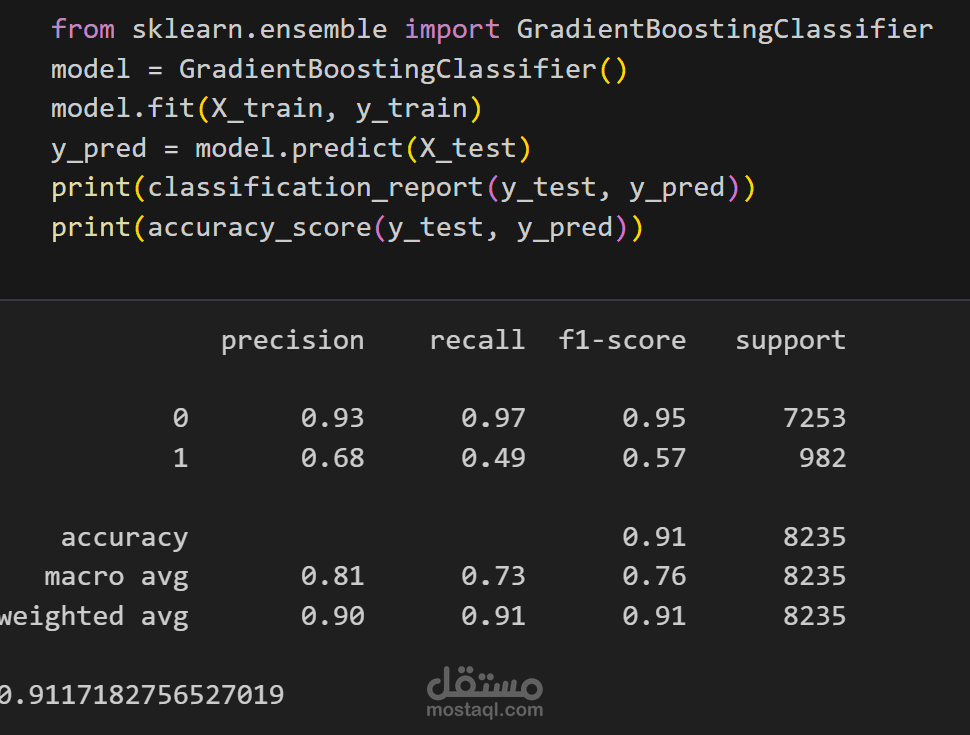Click accuracy_score function name
970x735 pixels.
point(259,228)
